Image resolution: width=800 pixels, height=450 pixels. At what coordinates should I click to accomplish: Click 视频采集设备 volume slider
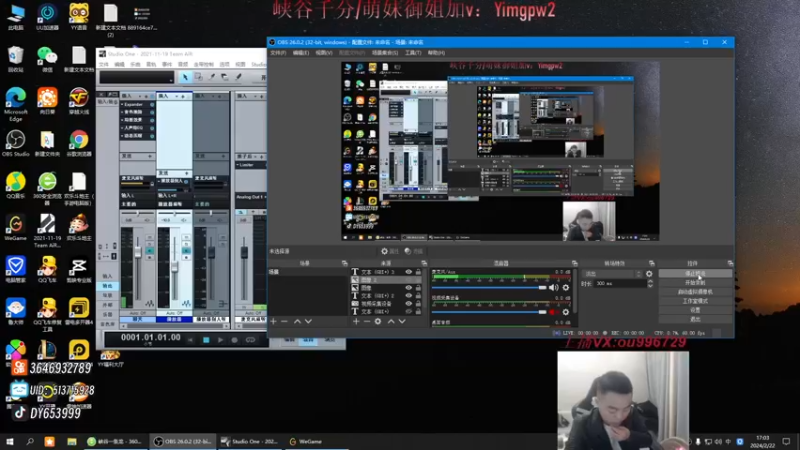pos(489,312)
